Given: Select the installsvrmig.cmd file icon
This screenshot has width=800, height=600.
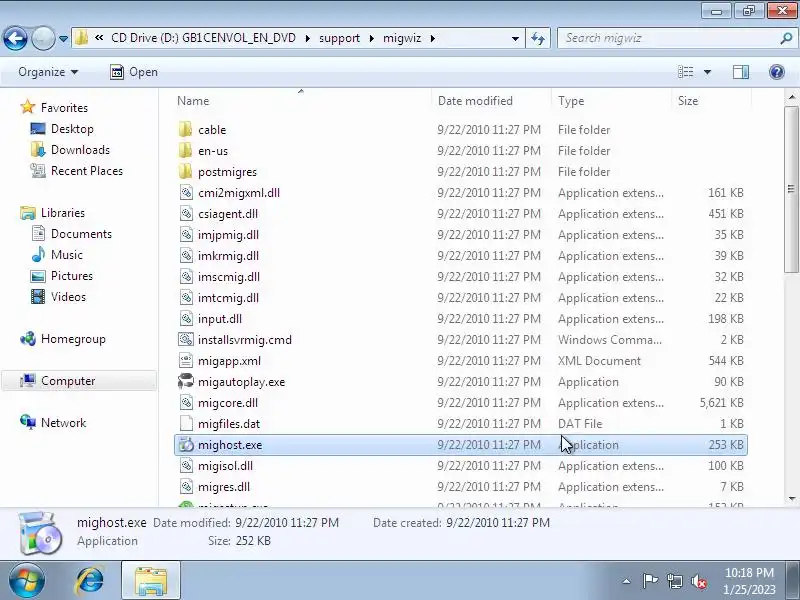Looking at the screenshot, I should point(186,339).
